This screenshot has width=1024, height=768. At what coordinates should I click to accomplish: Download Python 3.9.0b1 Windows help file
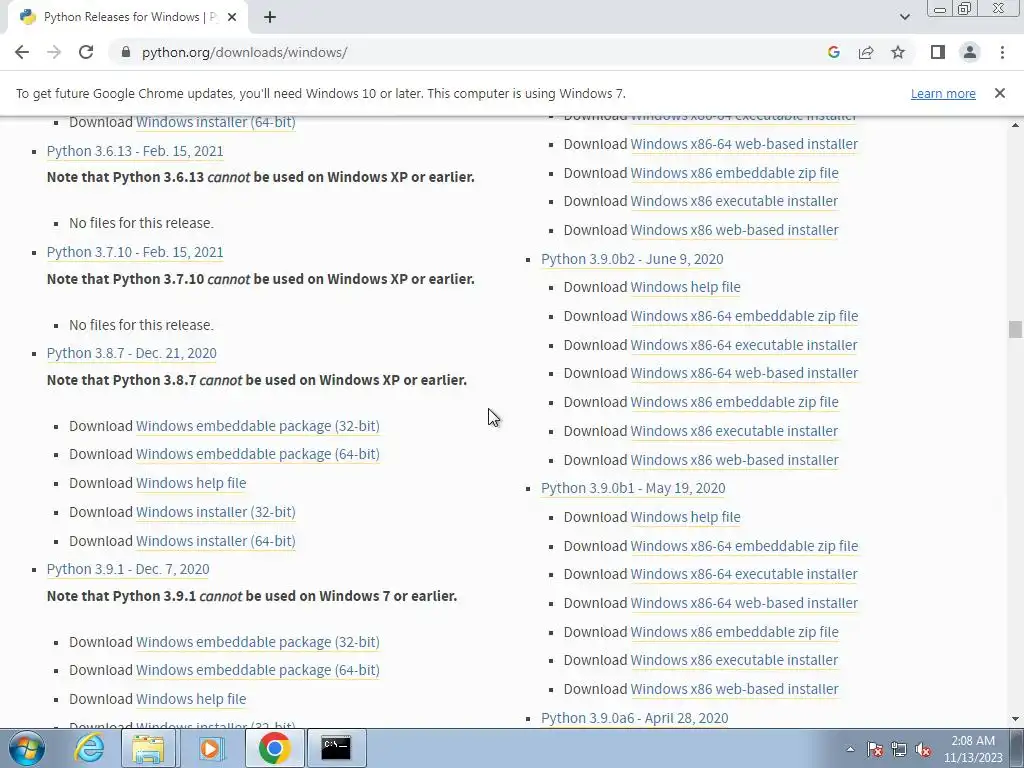(x=685, y=517)
